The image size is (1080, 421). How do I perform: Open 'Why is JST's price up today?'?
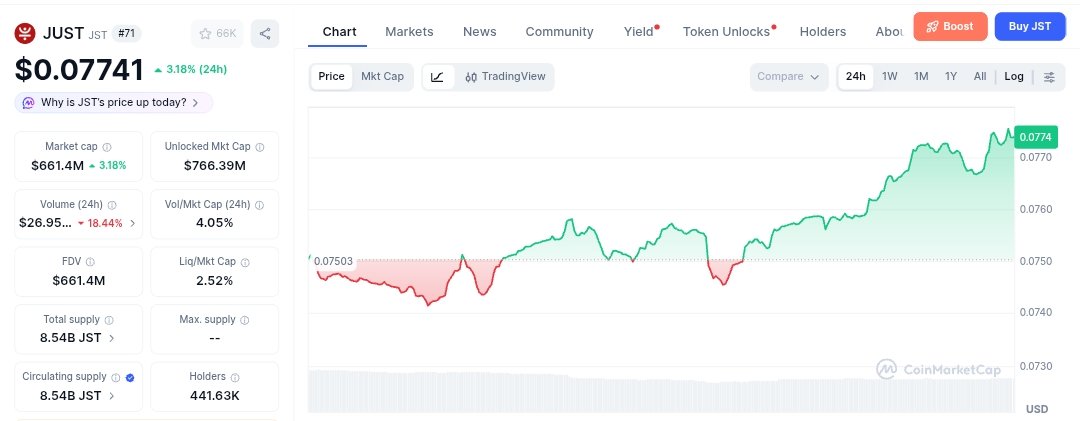(x=114, y=103)
